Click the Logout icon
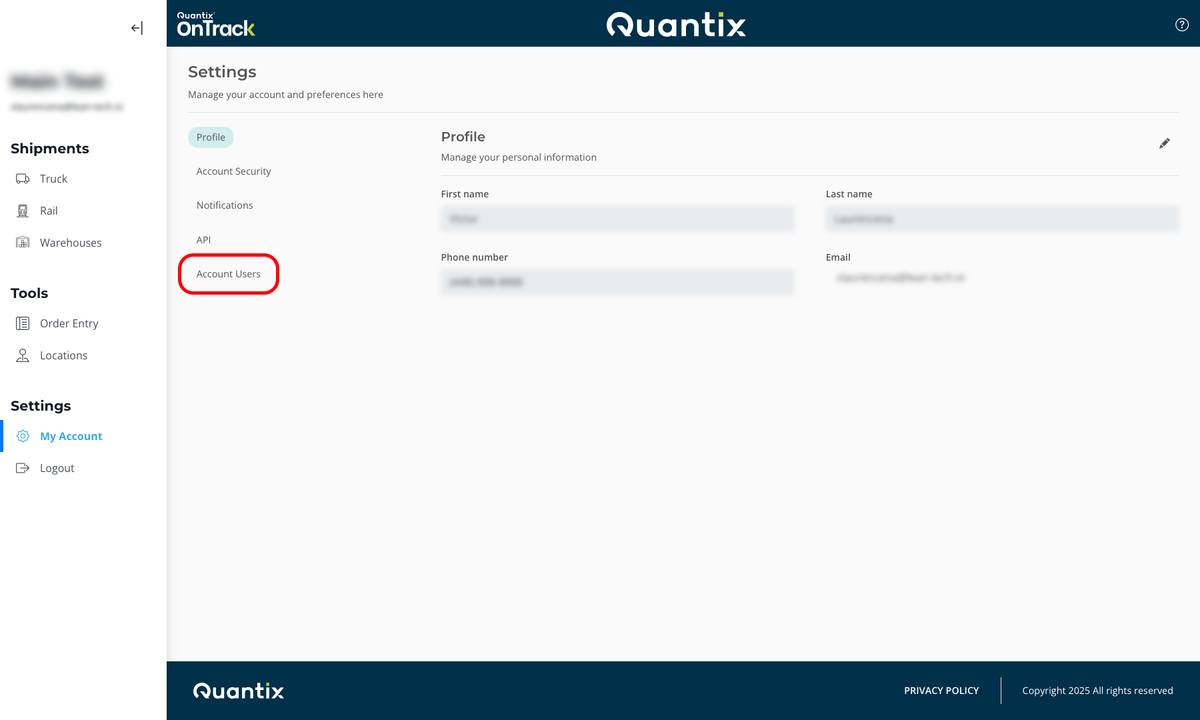This screenshot has height=720, width=1200. [x=22, y=467]
